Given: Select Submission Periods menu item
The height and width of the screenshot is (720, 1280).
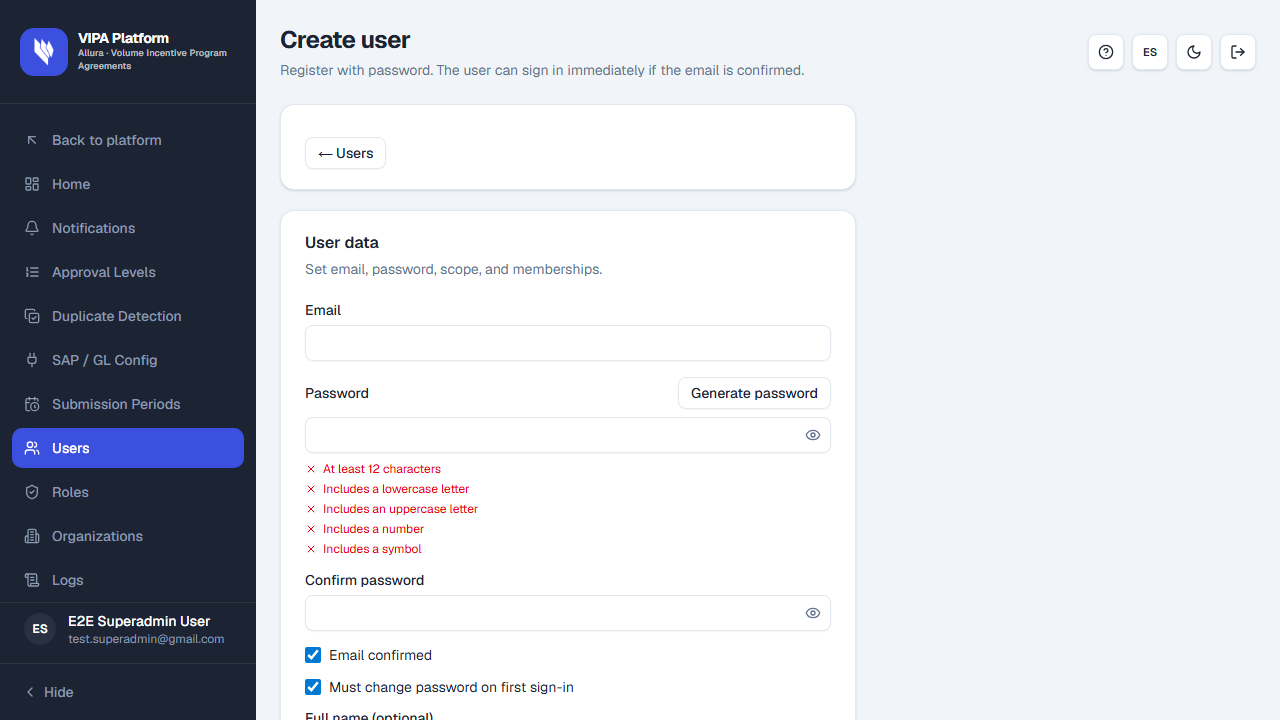Looking at the screenshot, I should coord(128,404).
